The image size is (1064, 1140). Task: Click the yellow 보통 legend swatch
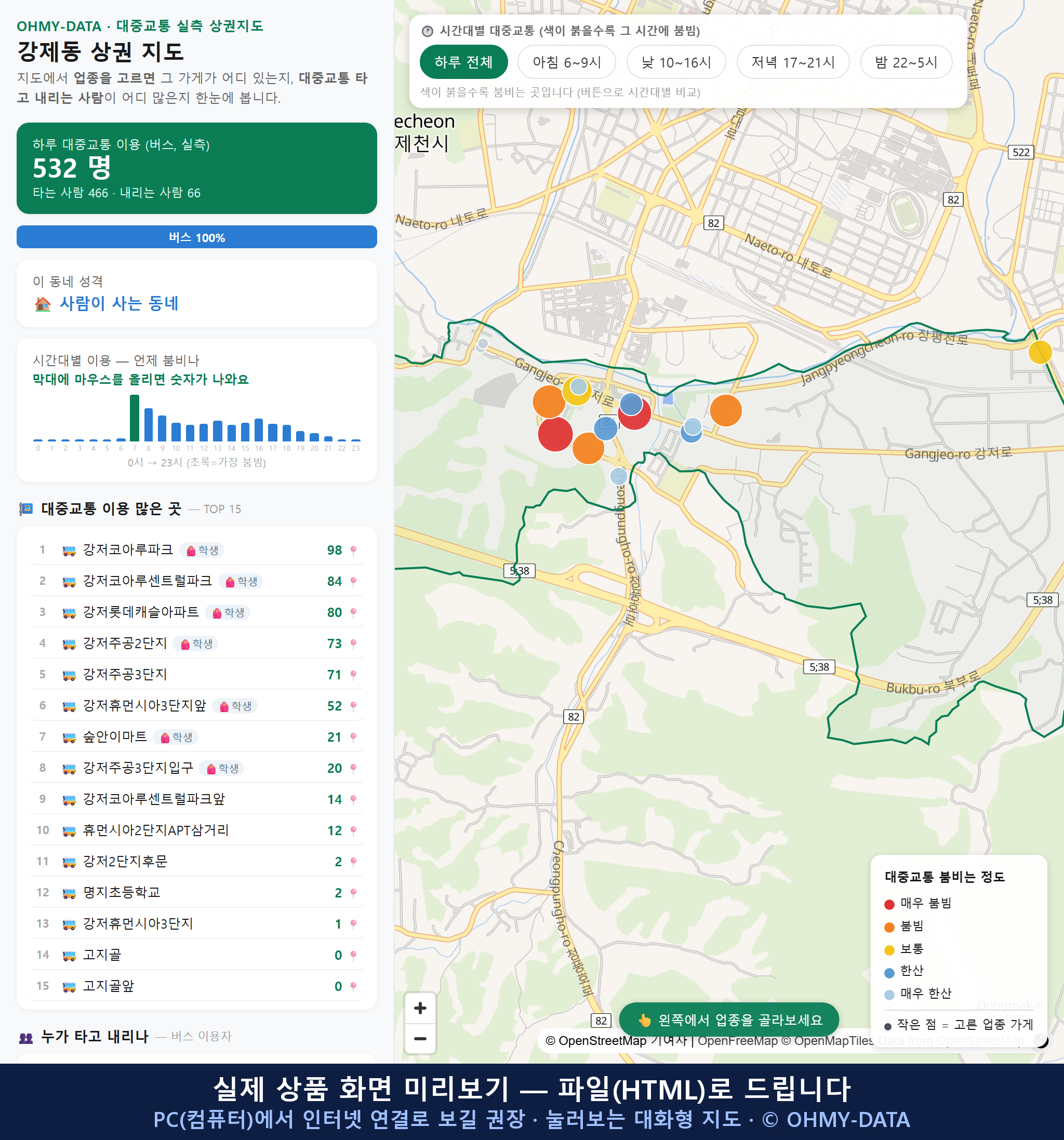[889, 950]
